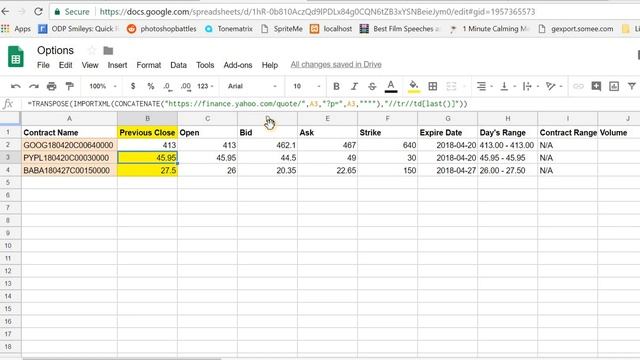Click the browser address bar URL
Screen dimensions: 640x360
[x=317, y=11]
